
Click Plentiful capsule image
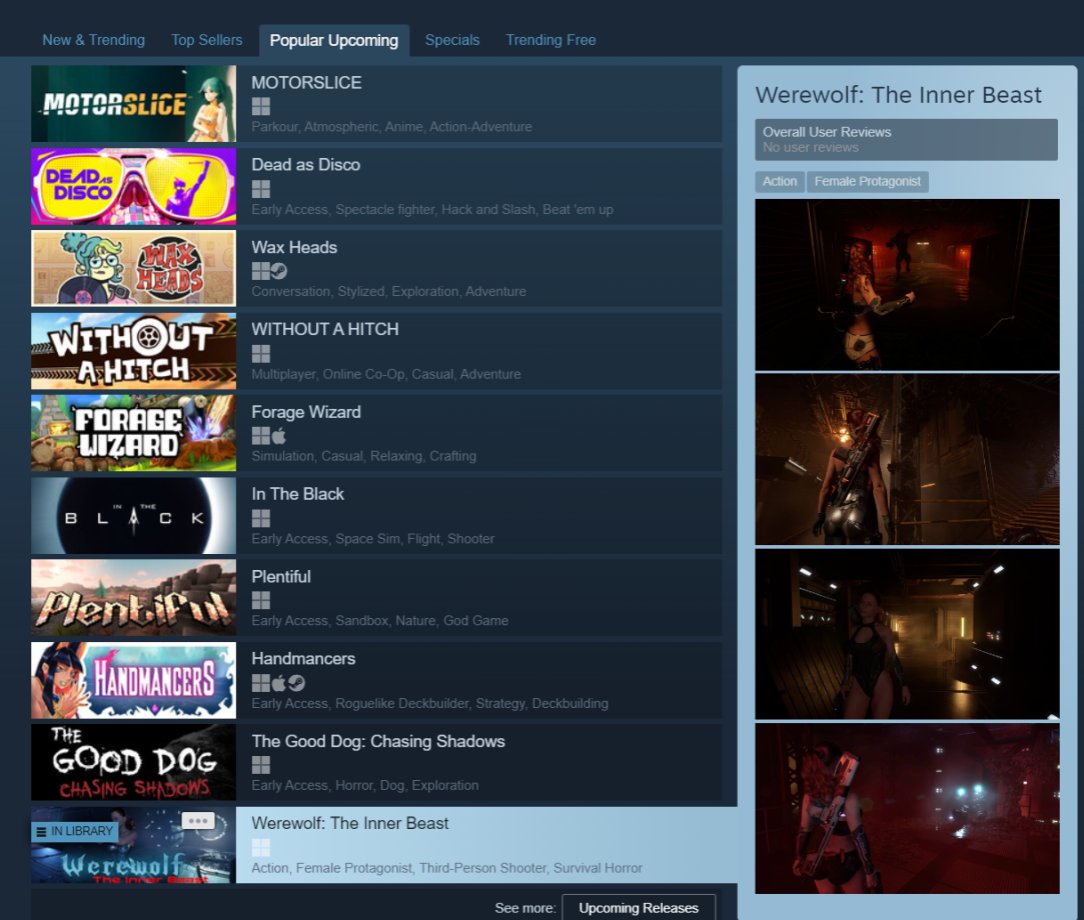133,597
